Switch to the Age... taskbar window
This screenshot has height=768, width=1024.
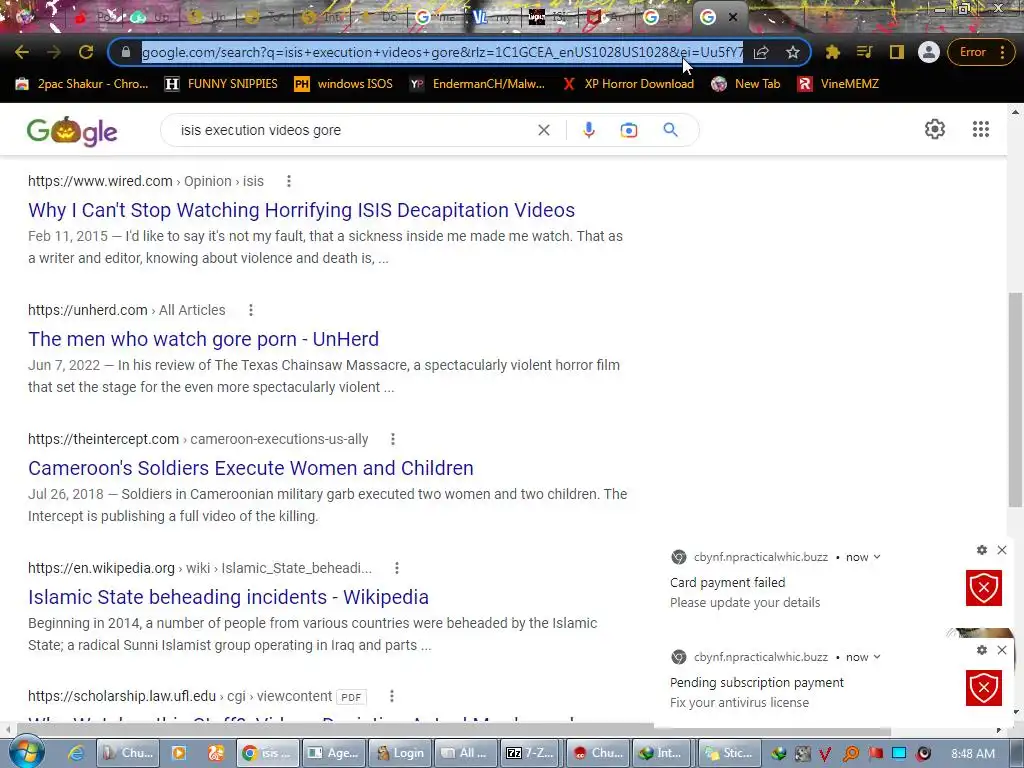(334, 753)
